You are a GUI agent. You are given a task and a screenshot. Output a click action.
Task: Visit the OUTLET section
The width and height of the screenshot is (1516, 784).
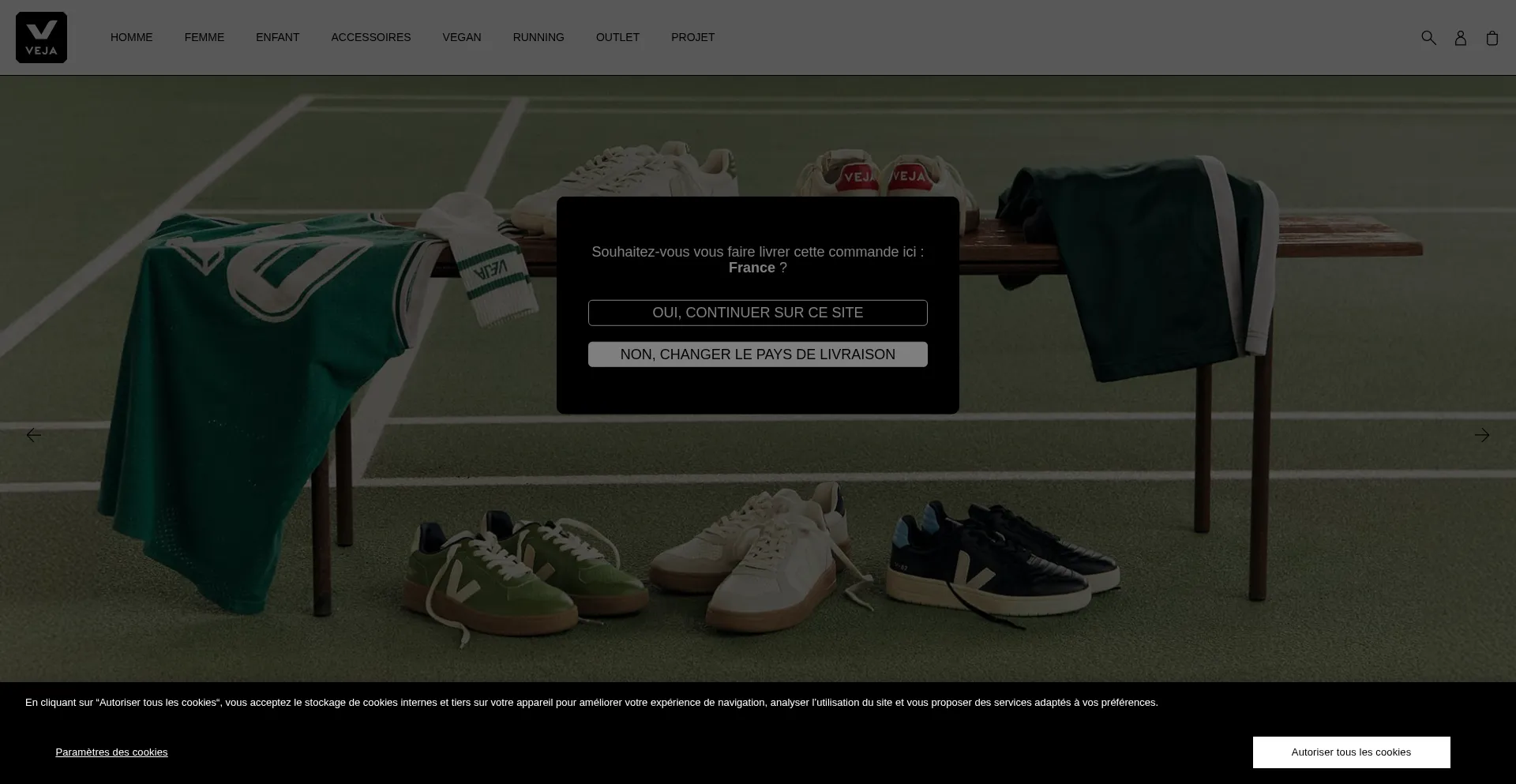click(617, 37)
